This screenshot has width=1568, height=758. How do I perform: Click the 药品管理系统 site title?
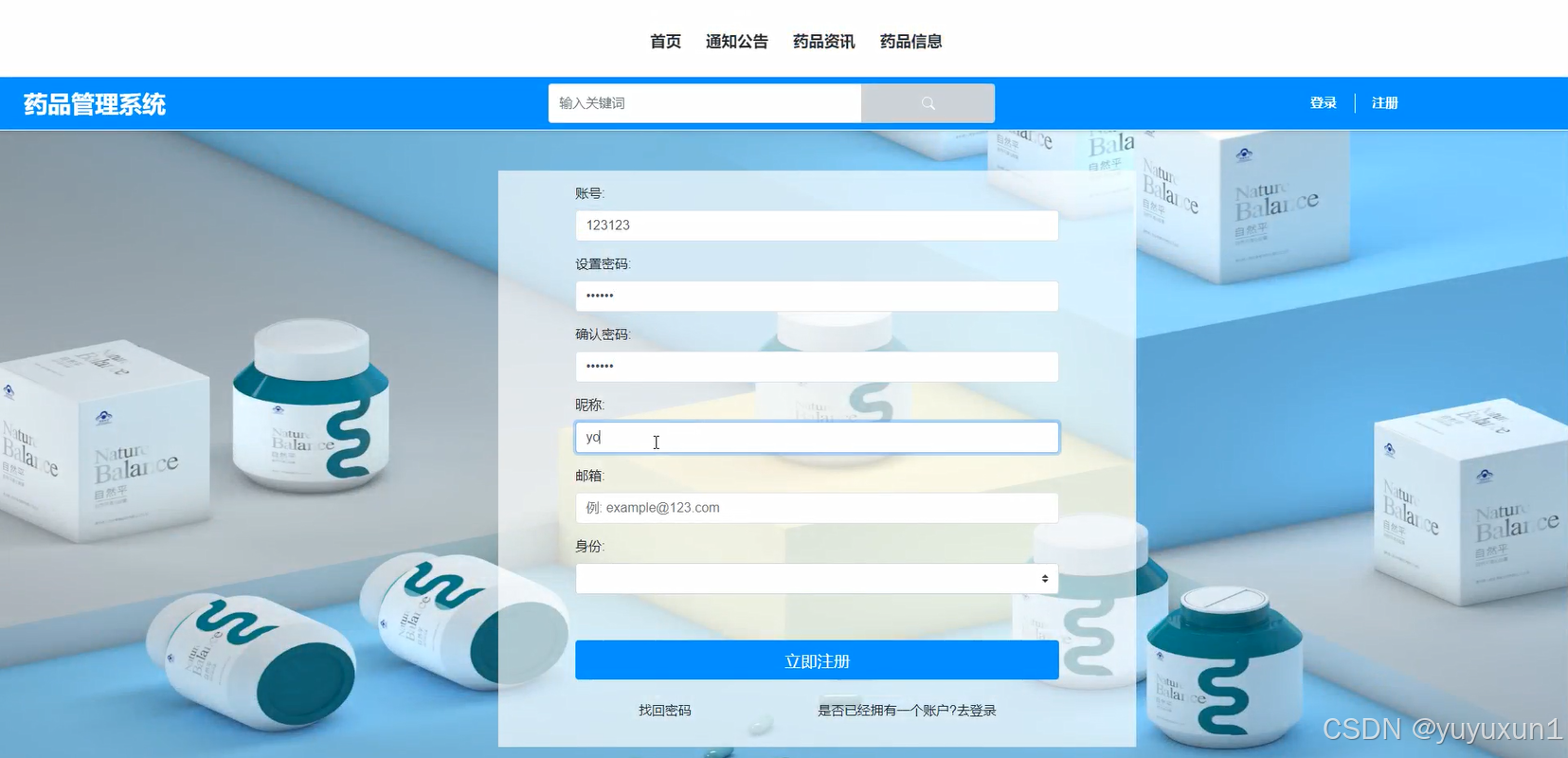[x=95, y=104]
